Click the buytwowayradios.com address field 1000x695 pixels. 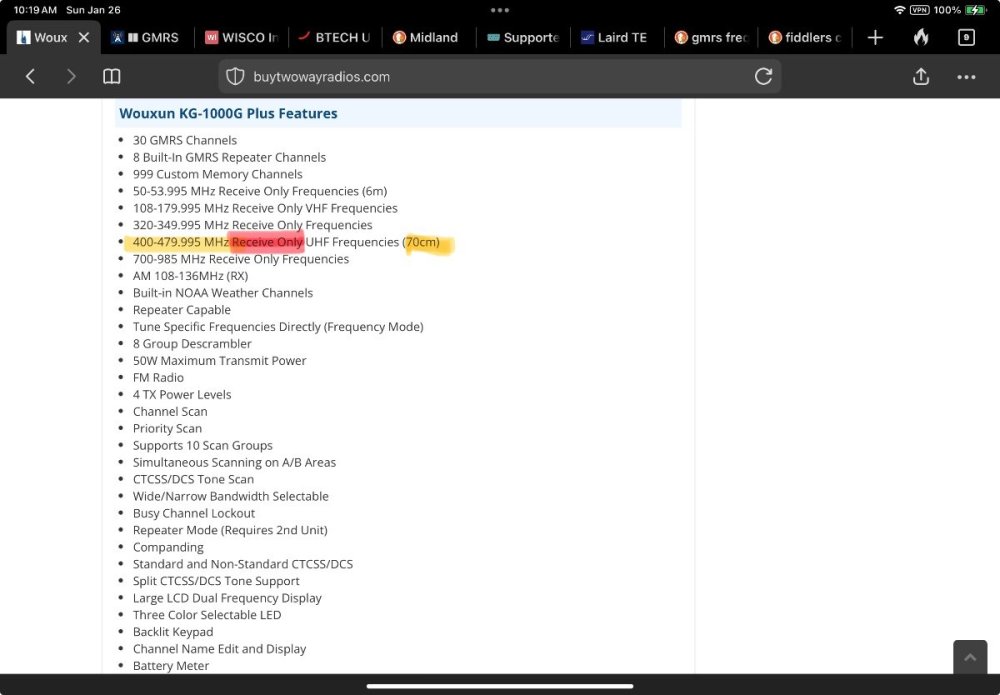click(490, 77)
